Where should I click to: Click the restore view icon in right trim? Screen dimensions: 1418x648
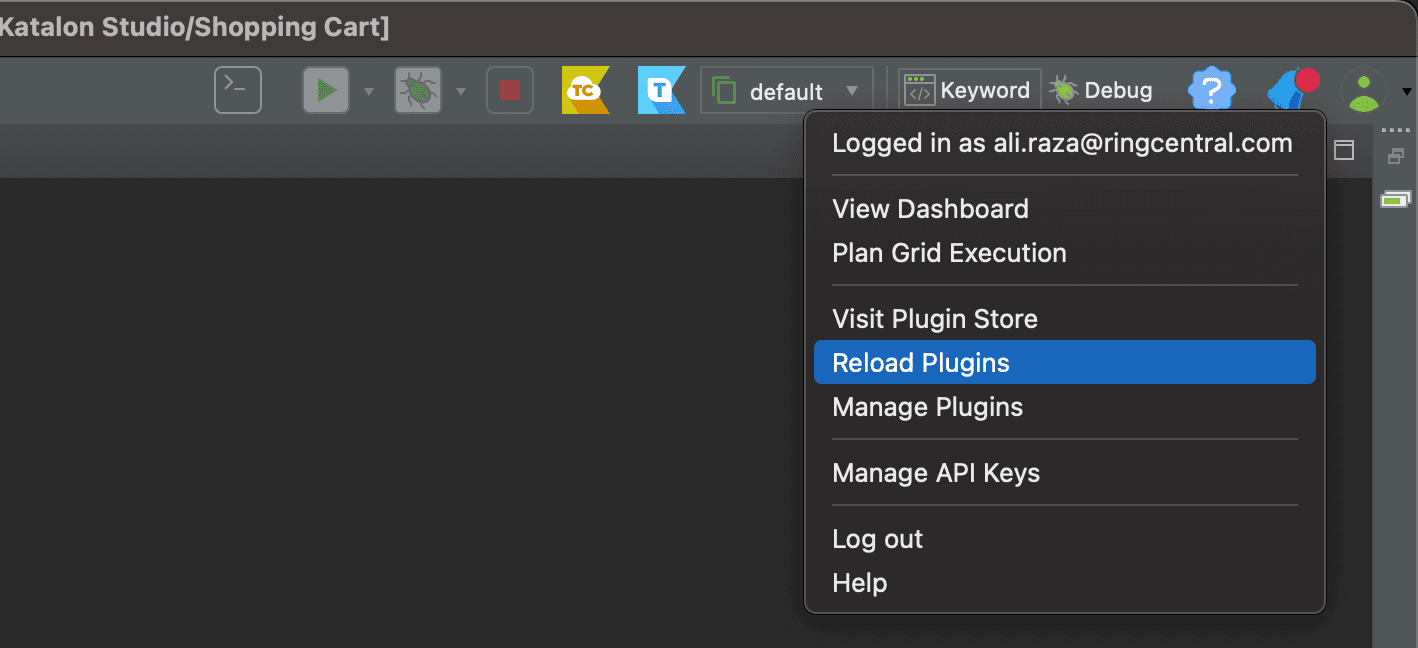tap(1396, 156)
